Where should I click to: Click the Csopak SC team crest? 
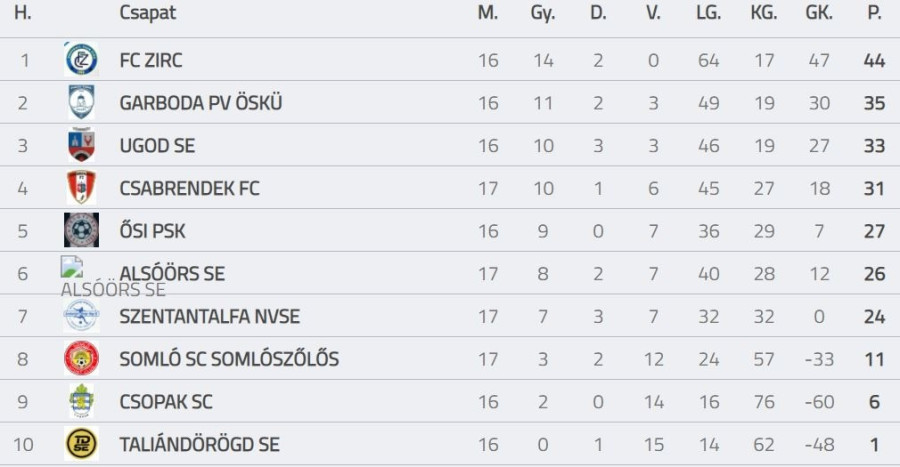coord(81,402)
